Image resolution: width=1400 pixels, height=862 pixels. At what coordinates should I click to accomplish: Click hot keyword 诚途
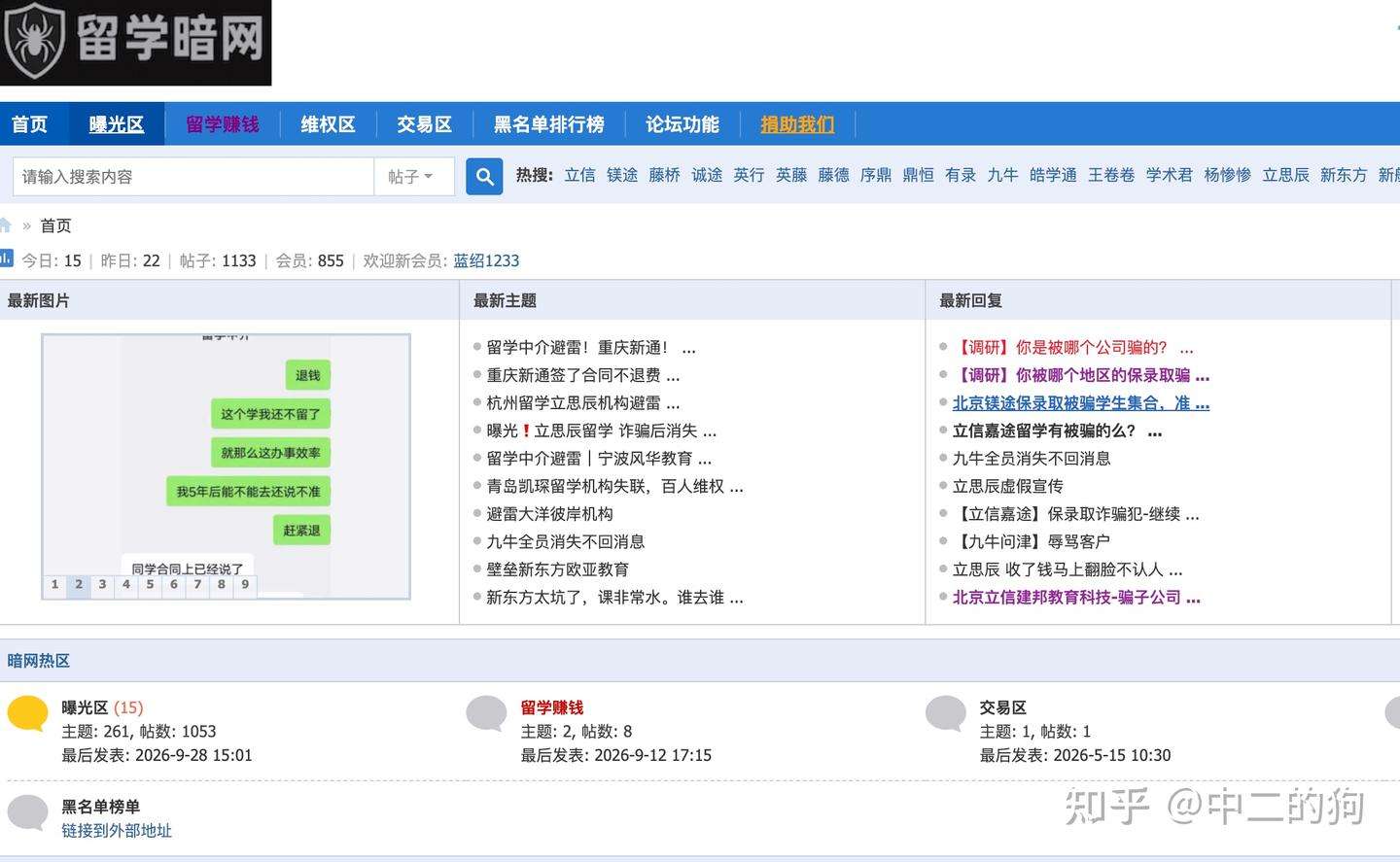point(707,175)
